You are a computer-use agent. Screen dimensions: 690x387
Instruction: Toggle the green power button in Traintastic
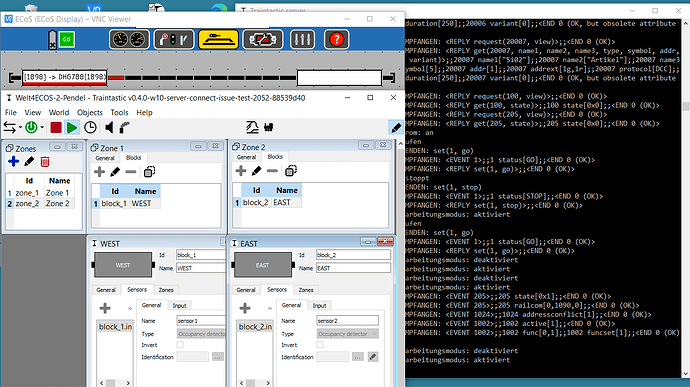tap(31, 128)
